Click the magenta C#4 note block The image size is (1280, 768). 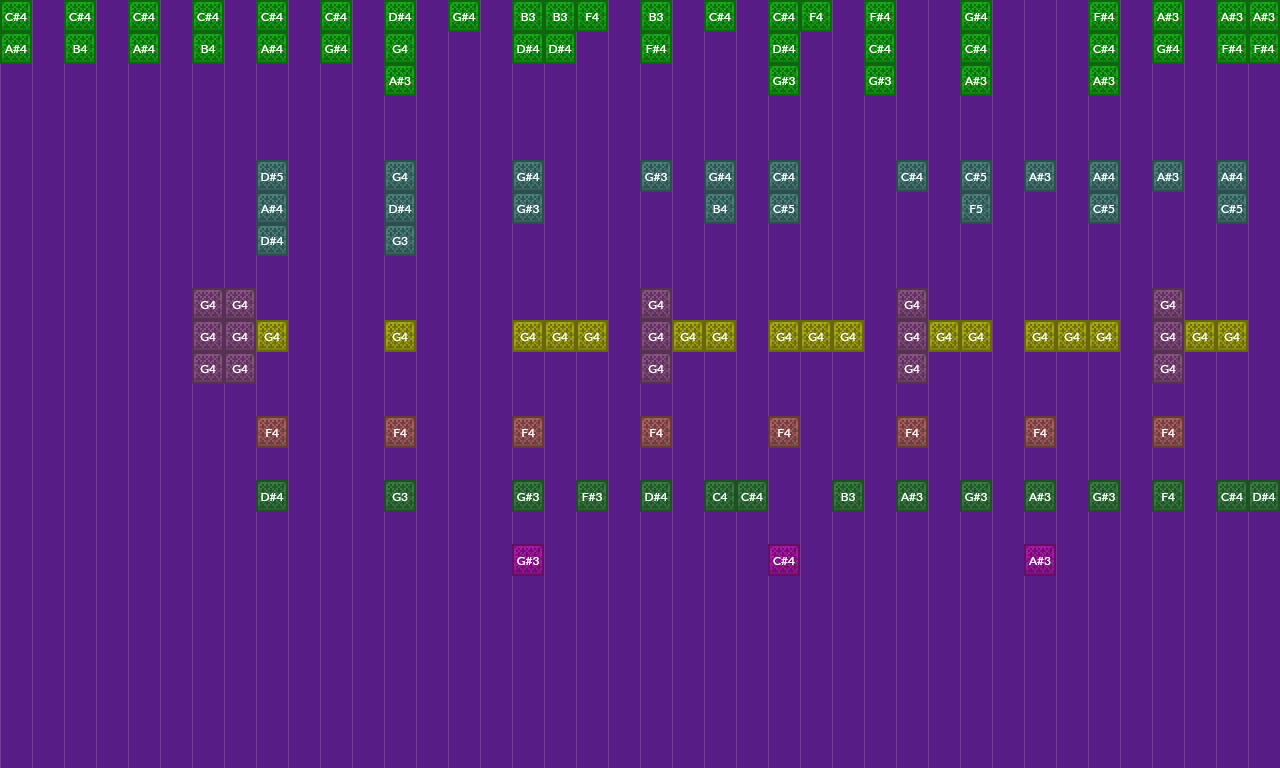[784, 560]
